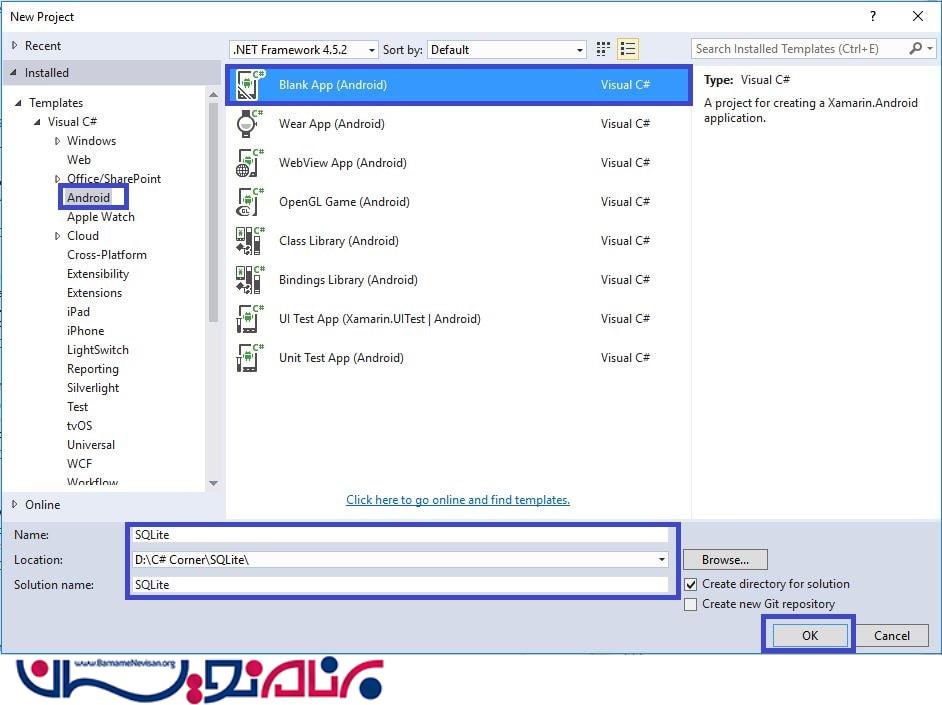Select Android in the templates tree

pyautogui.click(x=88, y=198)
